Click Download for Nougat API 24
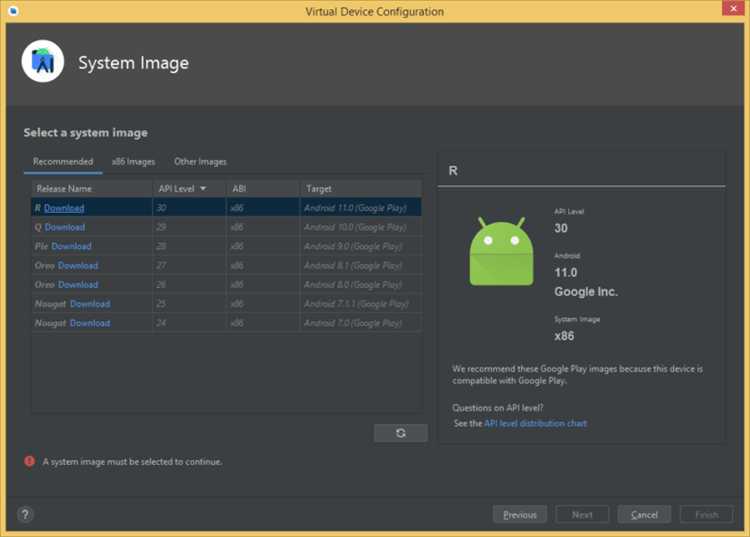The image size is (750, 537). tap(90, 323)
